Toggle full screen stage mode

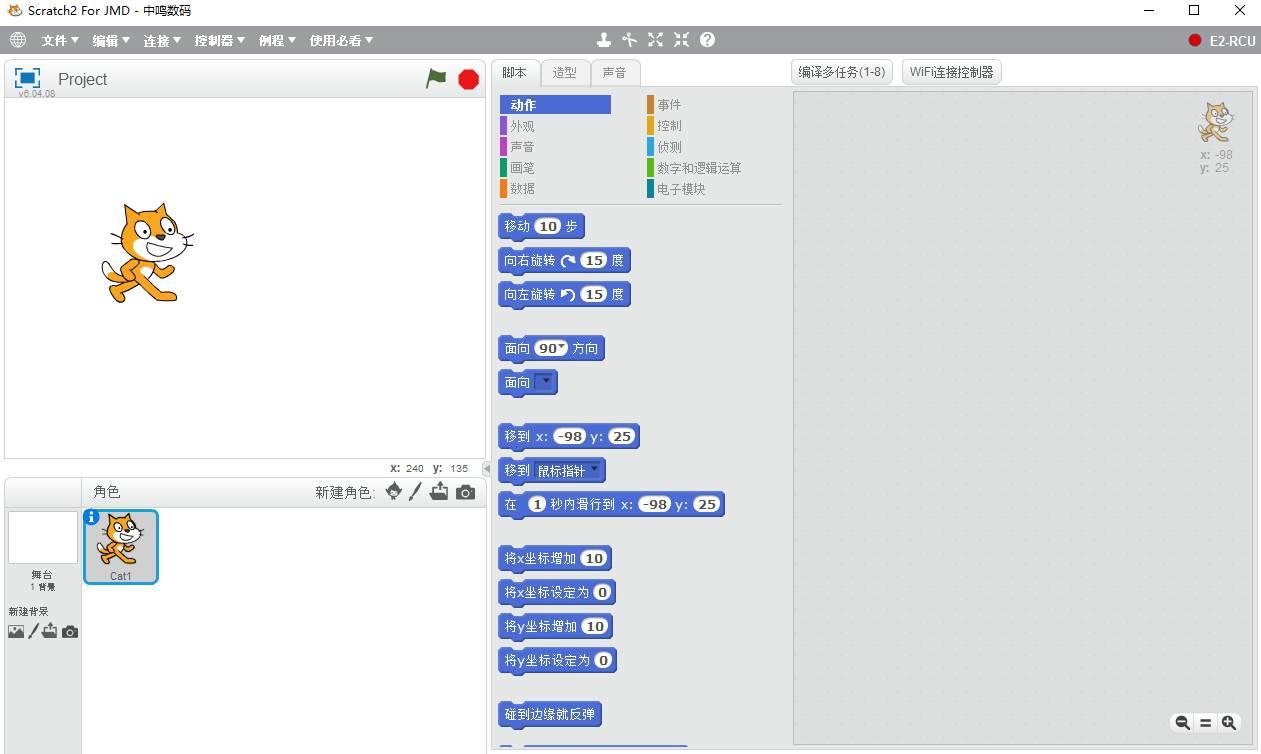27,78
